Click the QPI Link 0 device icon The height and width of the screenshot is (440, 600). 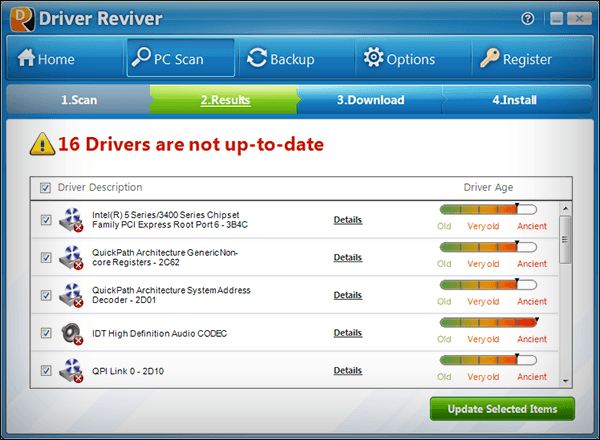[72, 370]
